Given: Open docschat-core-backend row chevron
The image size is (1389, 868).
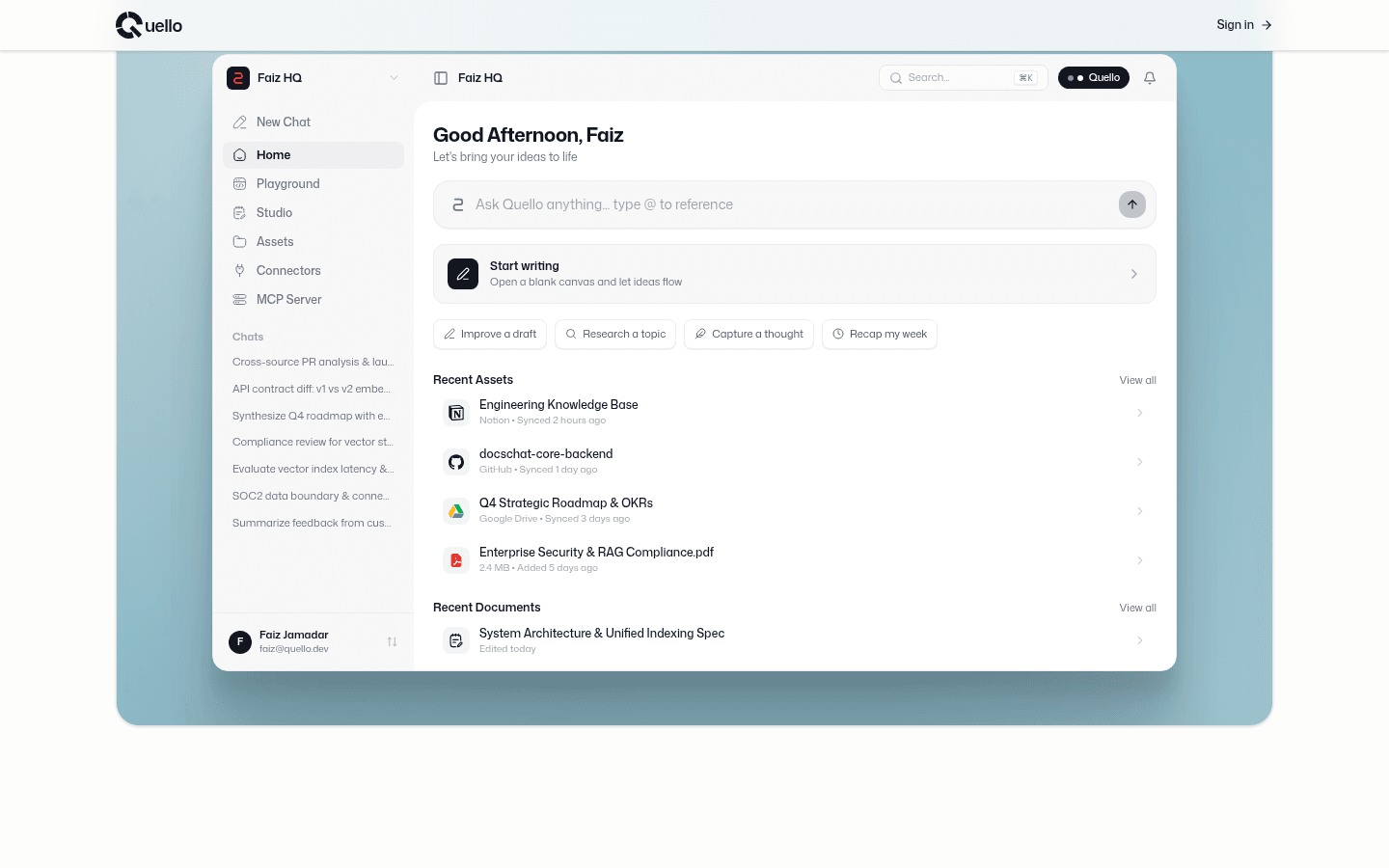Looking at the screenshot, I should pos(1140,462).
